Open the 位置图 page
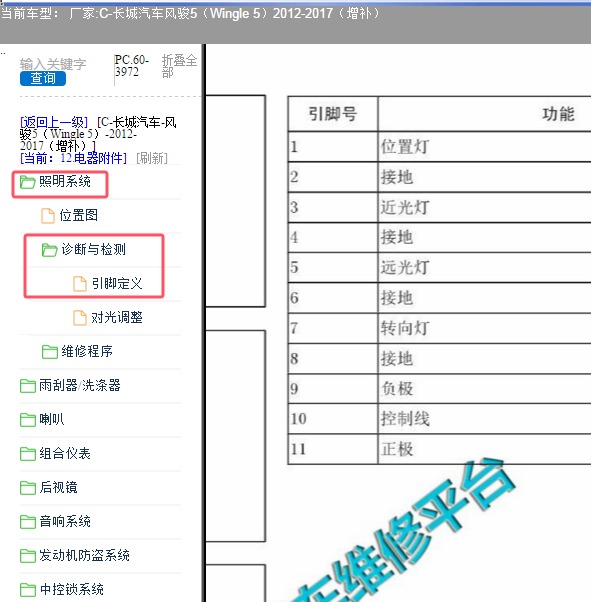This screenshot has width=591, height=602. click(78, 215)
